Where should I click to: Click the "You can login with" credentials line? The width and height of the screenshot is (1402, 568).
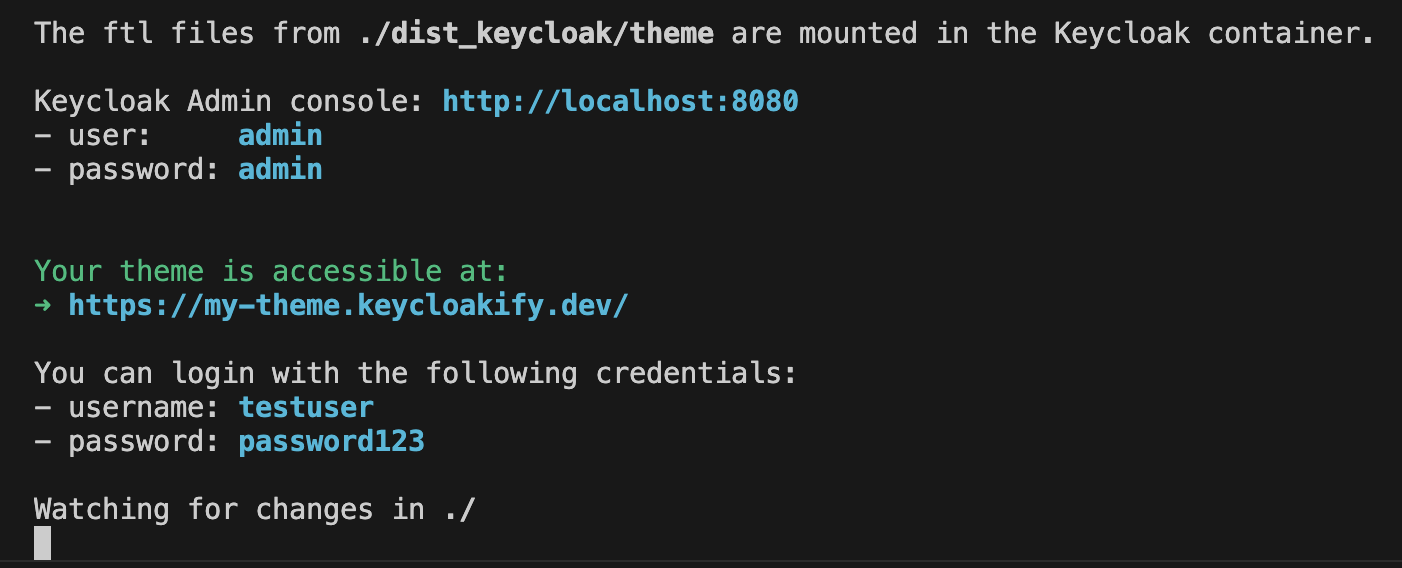pos(415,373)
